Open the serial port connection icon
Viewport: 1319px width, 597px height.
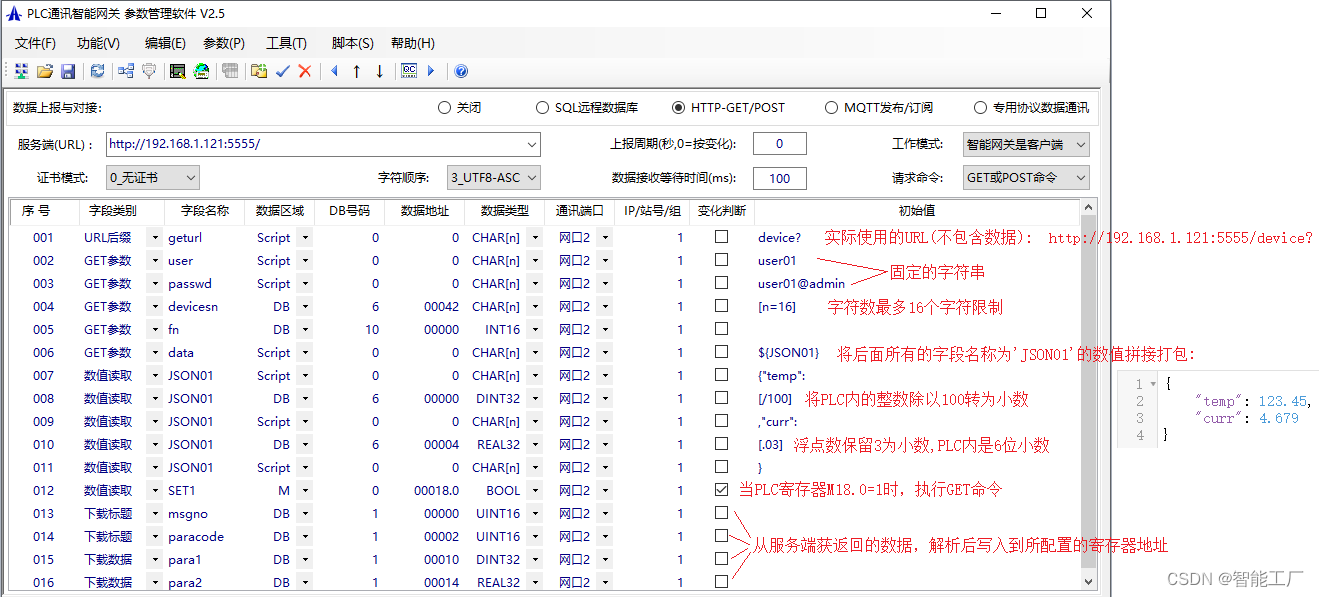(x=149, y=70)
